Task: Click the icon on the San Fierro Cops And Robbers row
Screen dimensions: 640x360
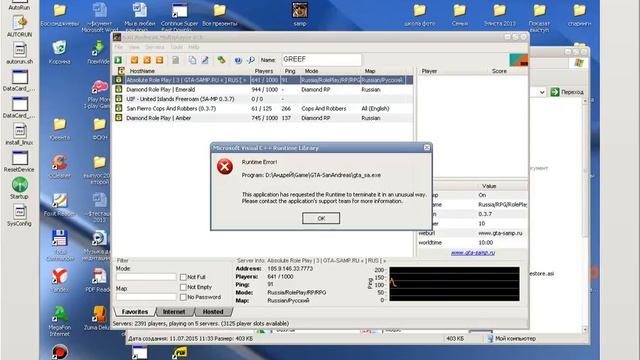Action: (118, 108)
